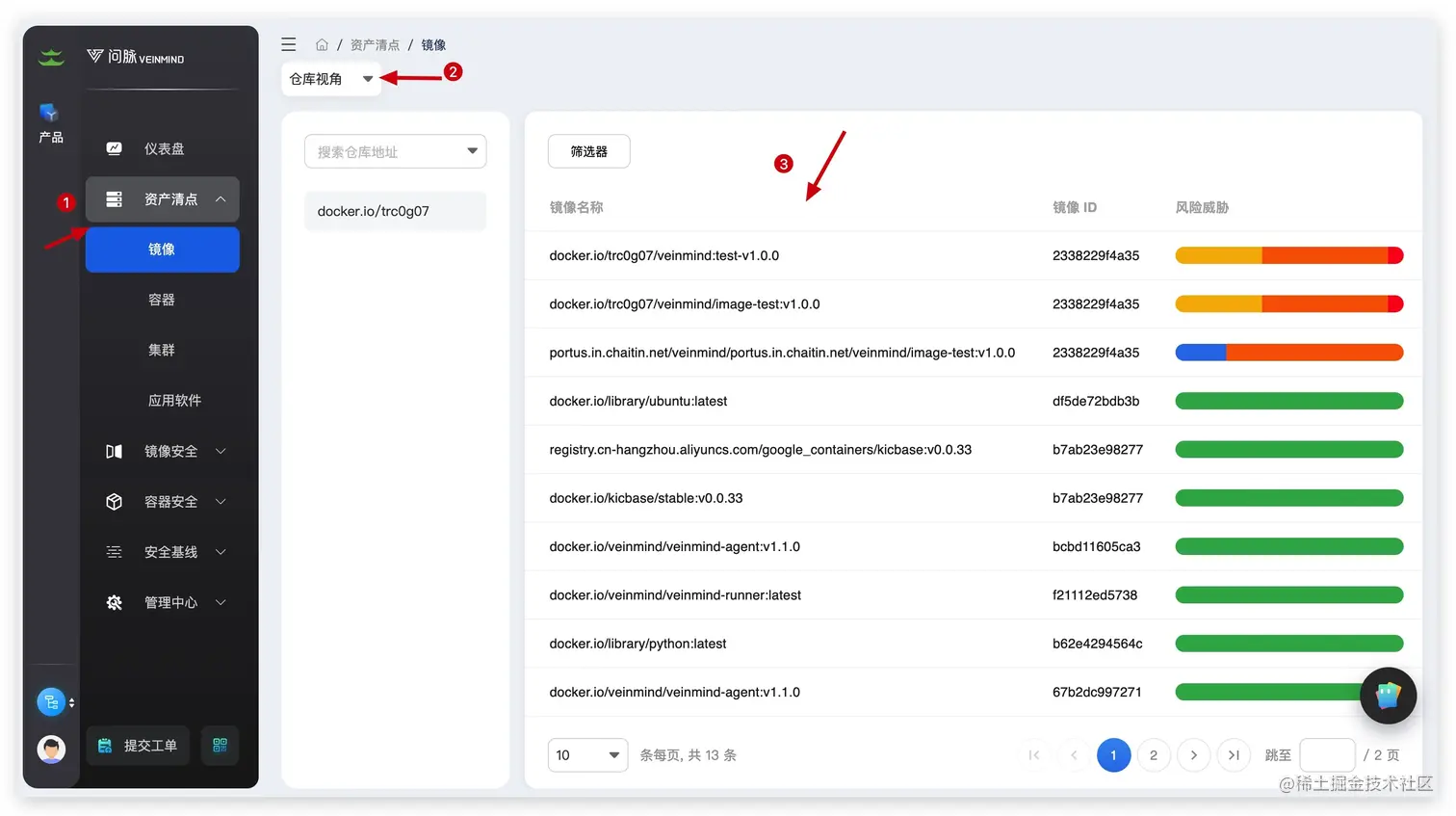The image size is (1456, 816).
Task: Open the 仪表盘 menu item
Action: pyautogui.click(x=162, y=148)
